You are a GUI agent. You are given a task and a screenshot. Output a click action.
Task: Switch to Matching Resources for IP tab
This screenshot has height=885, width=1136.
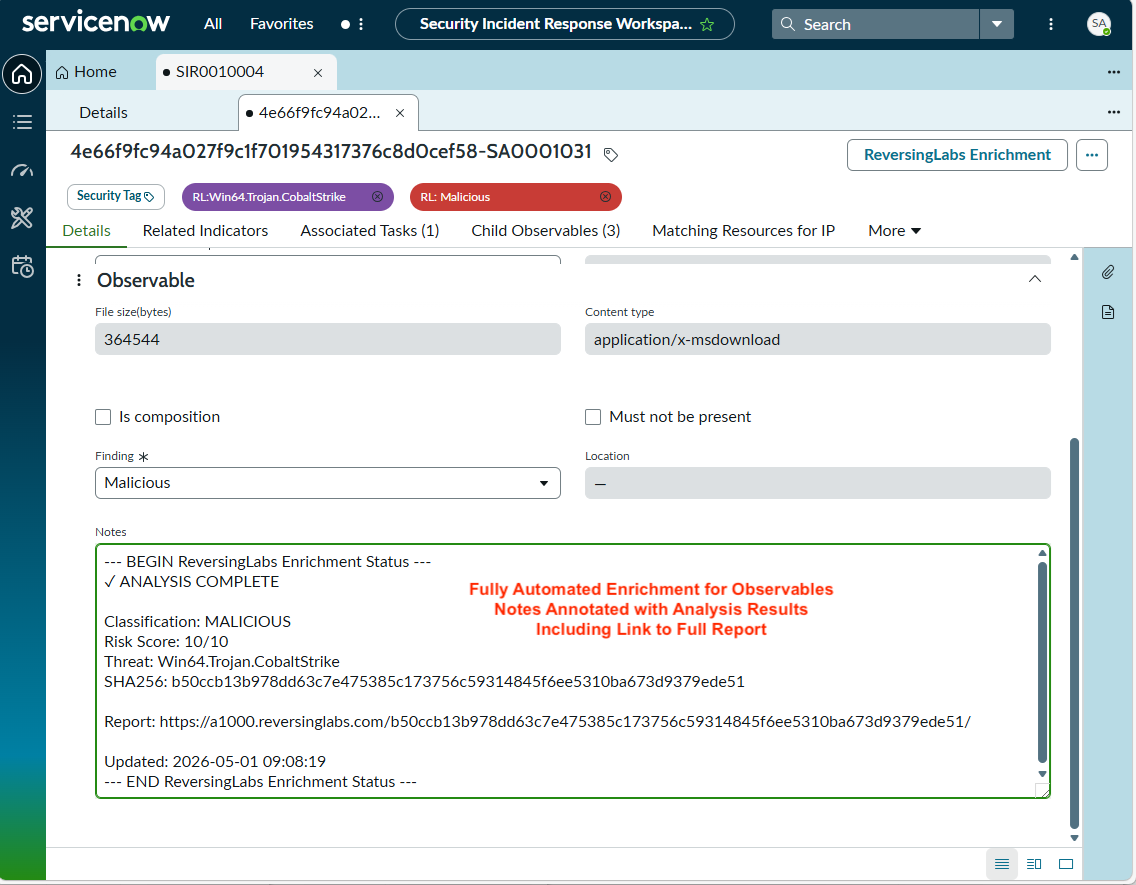[x=743, y=231]
